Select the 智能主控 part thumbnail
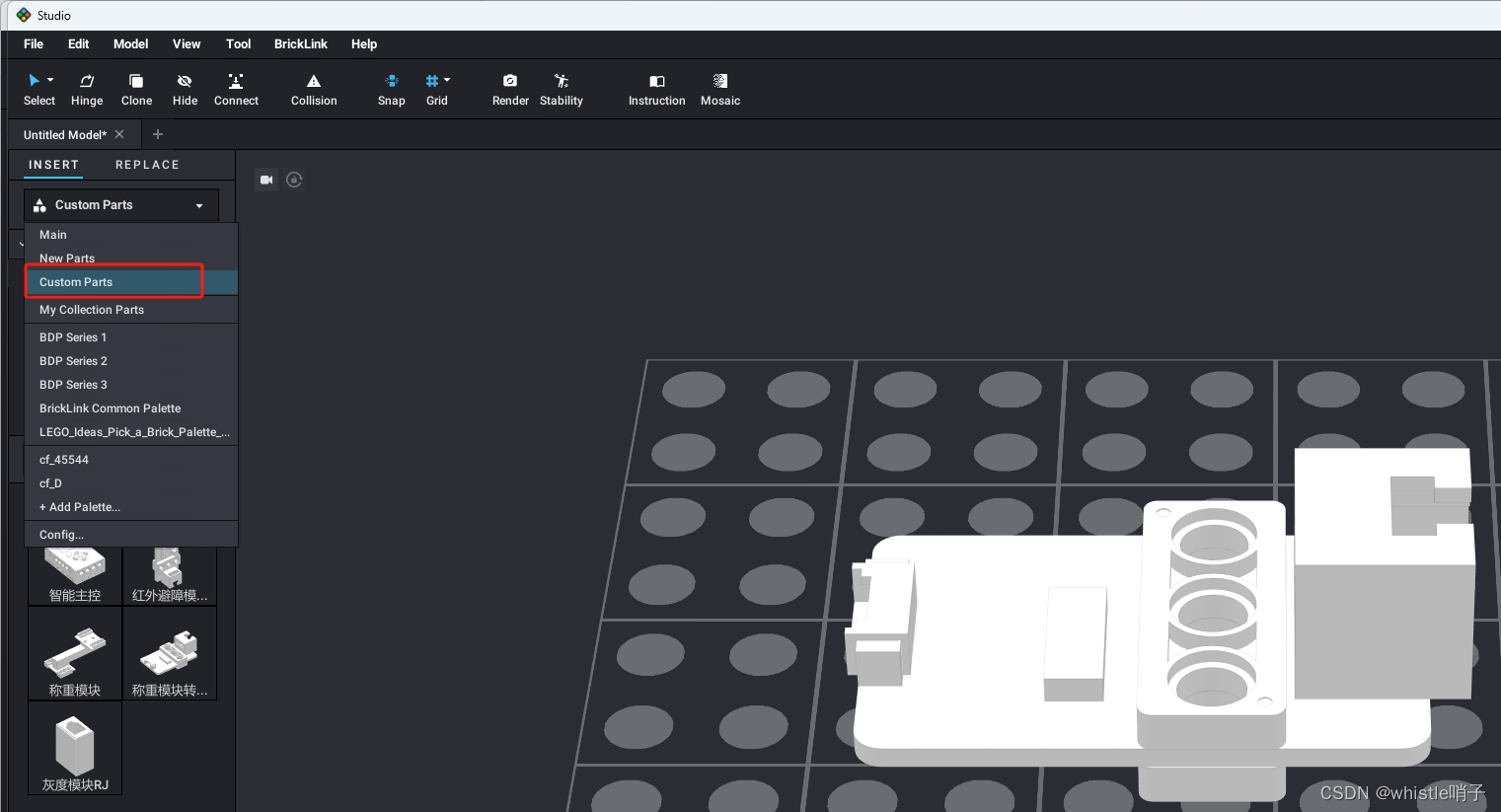The height and width of the screenshot is (812, 1501). (x=75, y=575)
